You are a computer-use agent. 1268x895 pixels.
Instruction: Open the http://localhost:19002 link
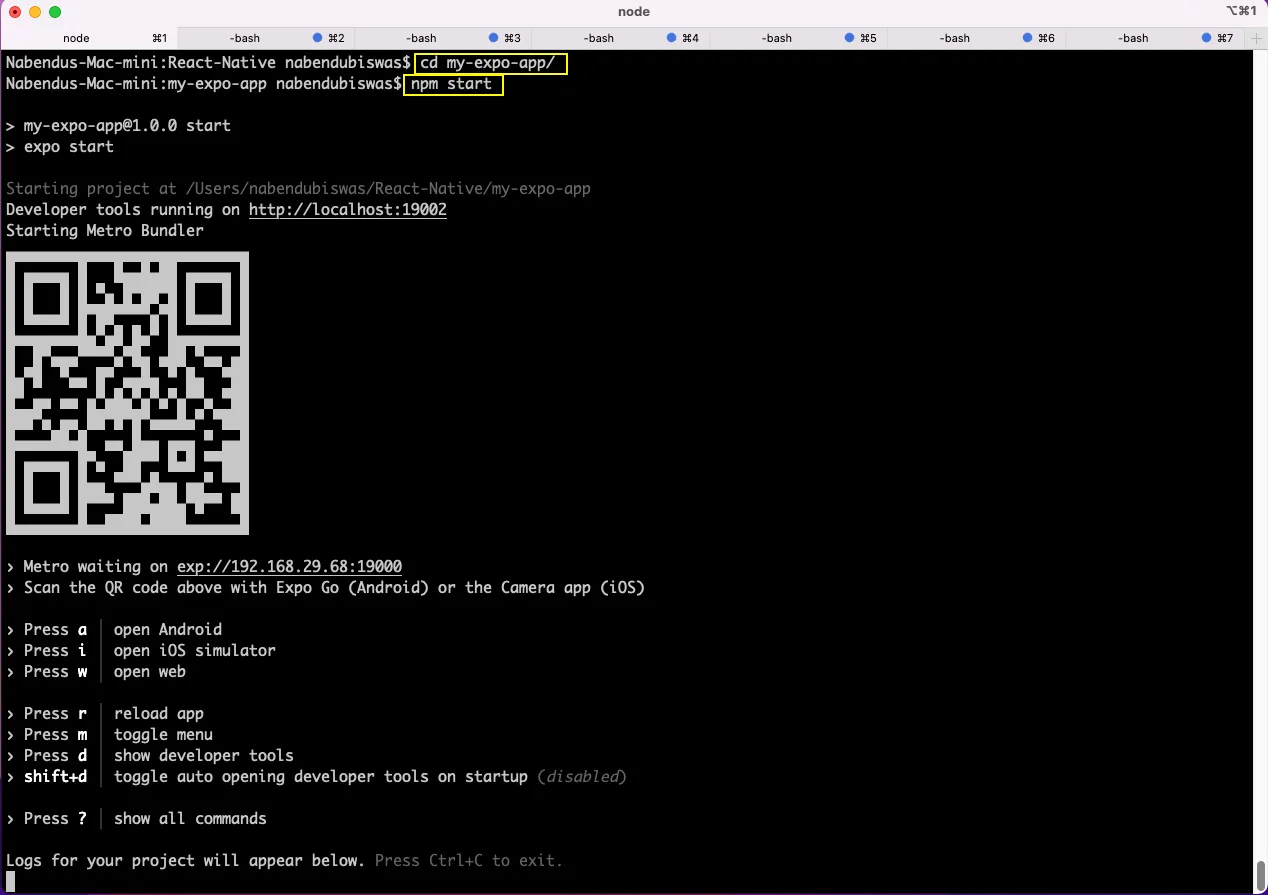pos(348,210)
